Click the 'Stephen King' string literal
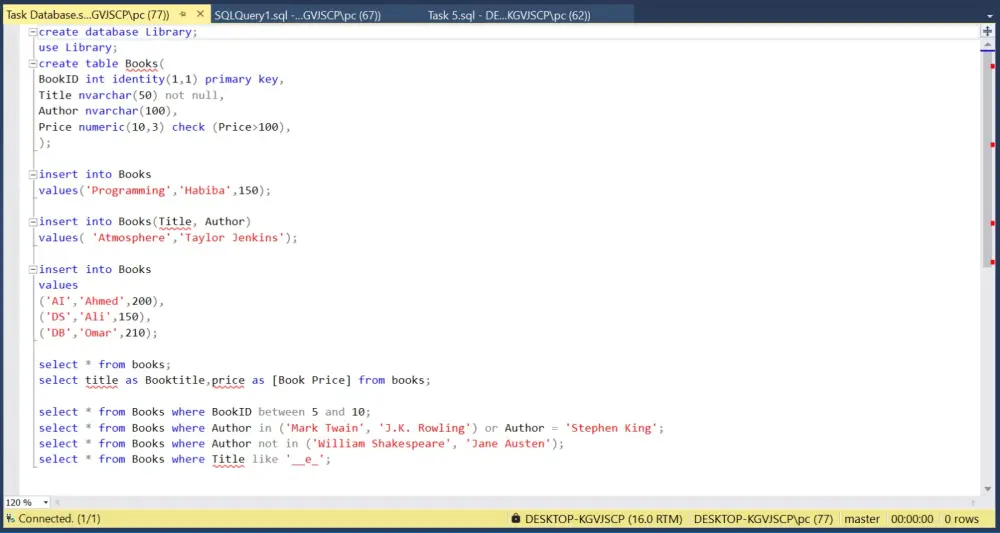1000x533 pixels. coord(612,428)
